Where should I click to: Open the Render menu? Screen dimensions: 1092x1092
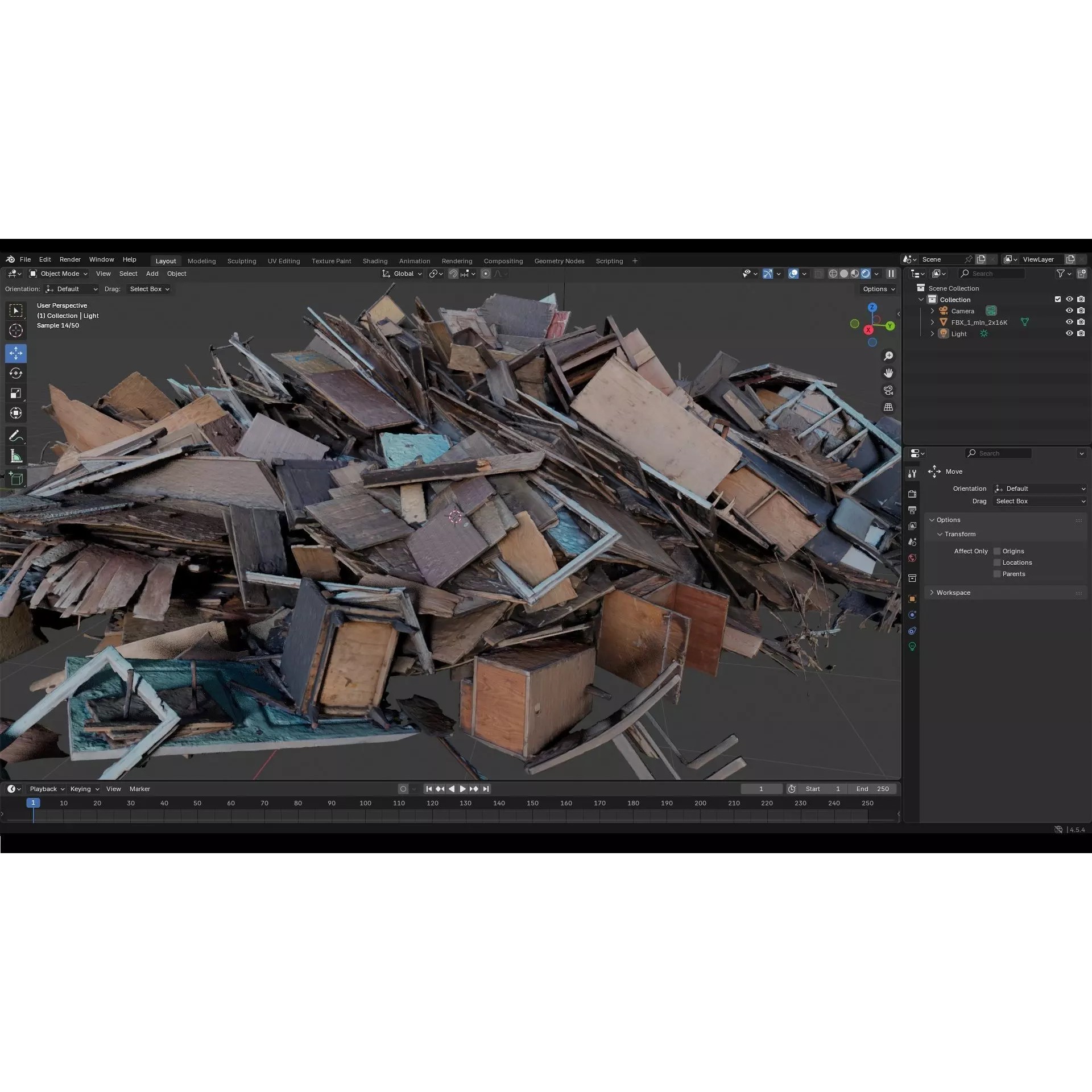[x=70, y=259]
